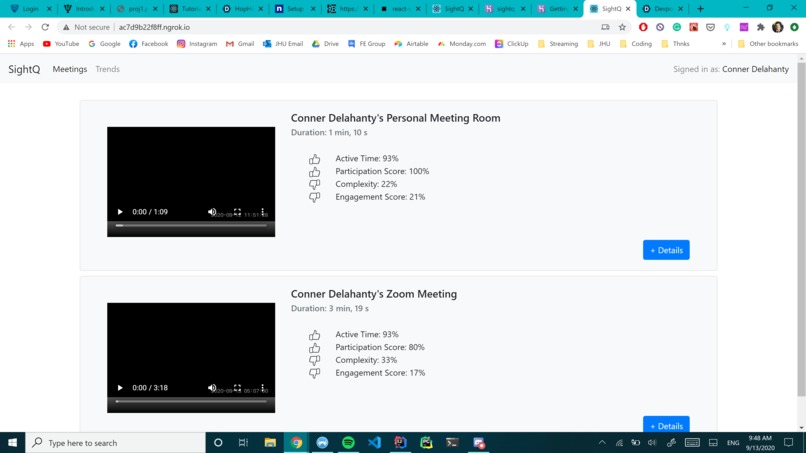Open the Airtable bookmark

[411, 44]
